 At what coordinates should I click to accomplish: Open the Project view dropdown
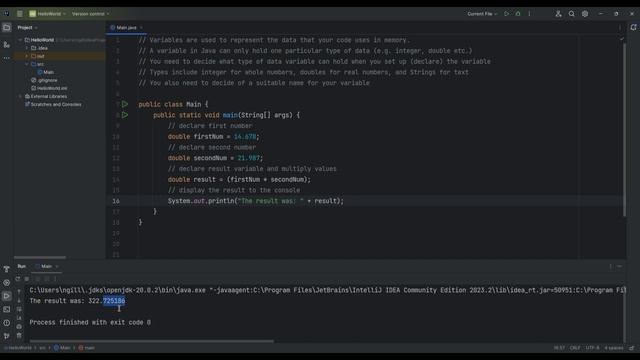point(27,27)
